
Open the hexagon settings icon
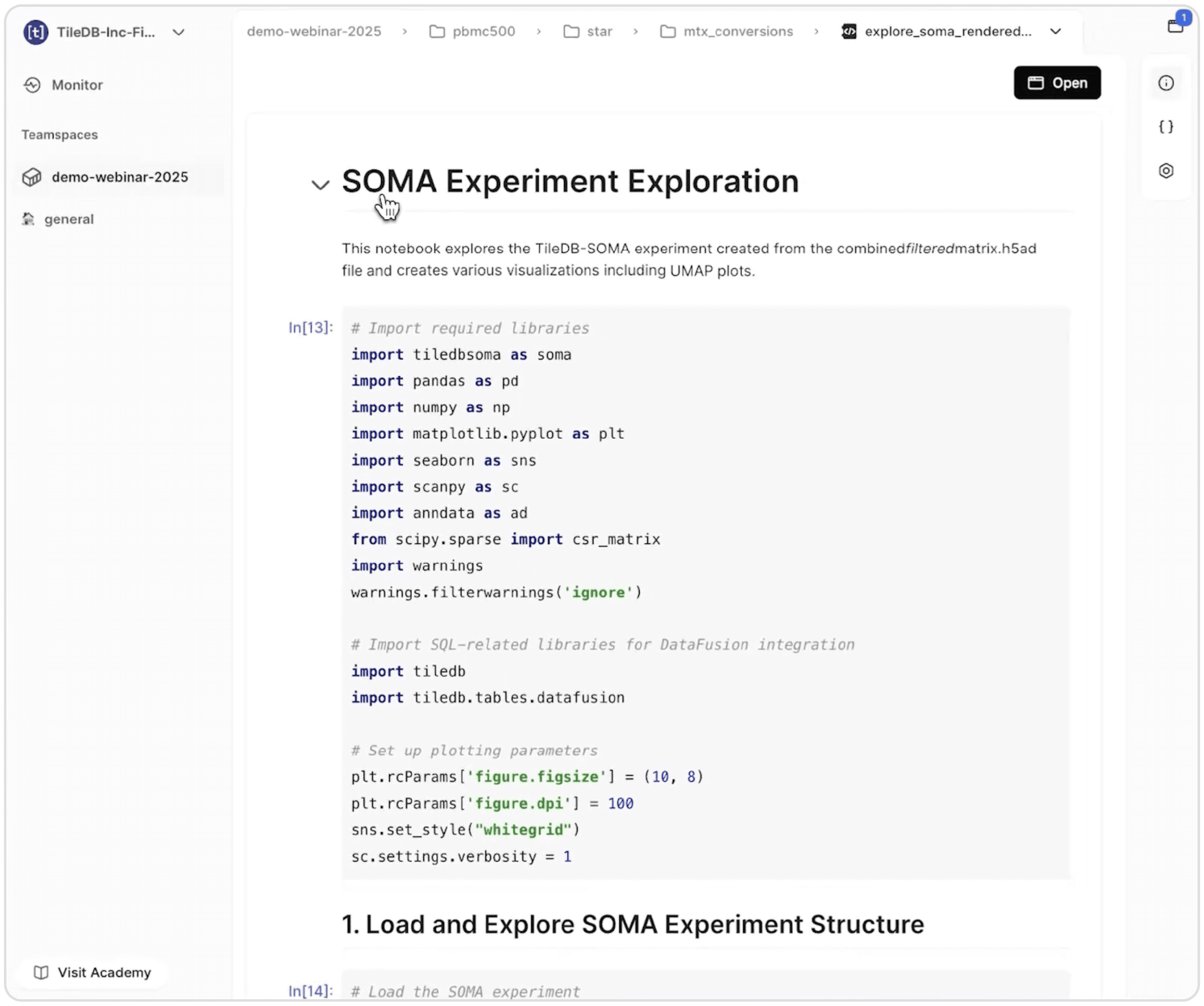(x=1165, y=171)
